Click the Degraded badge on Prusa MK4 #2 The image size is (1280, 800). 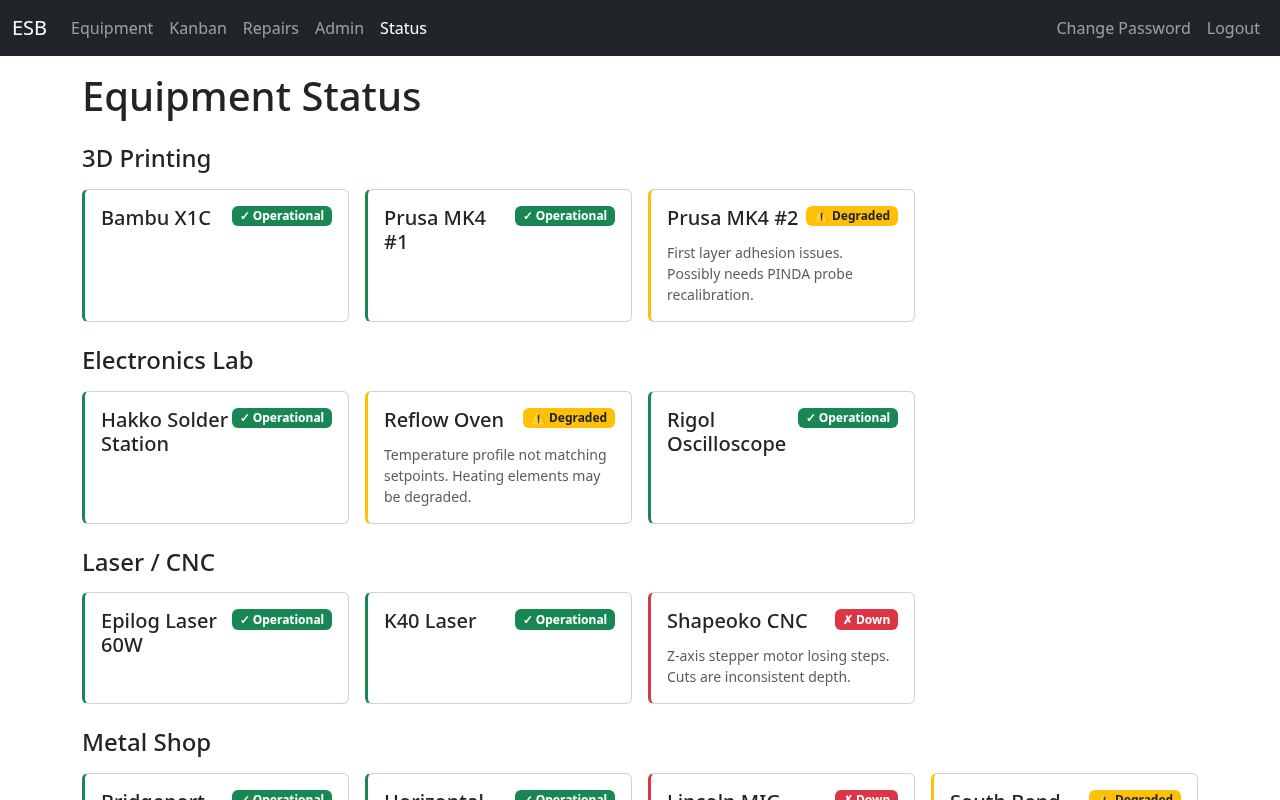tap(851, 215)
